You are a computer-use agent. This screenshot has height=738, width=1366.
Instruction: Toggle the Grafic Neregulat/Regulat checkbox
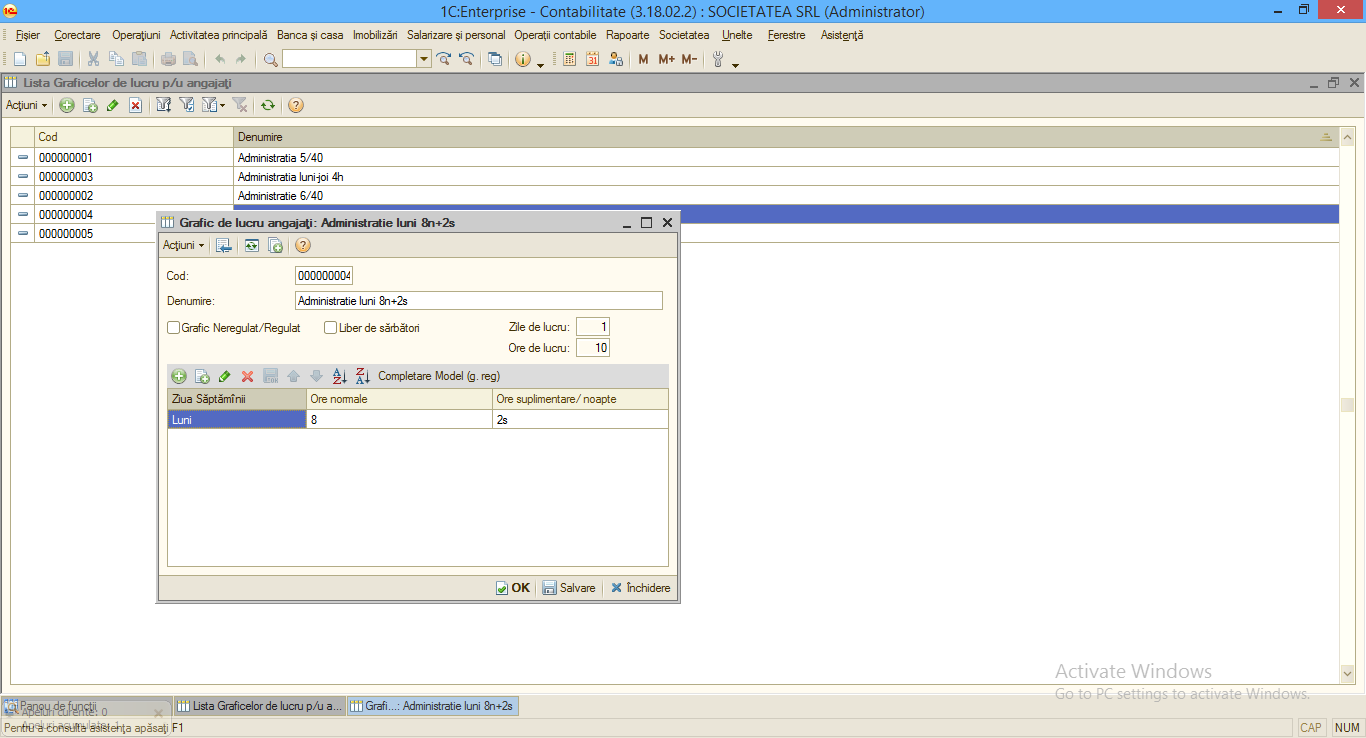click(173, 327)
